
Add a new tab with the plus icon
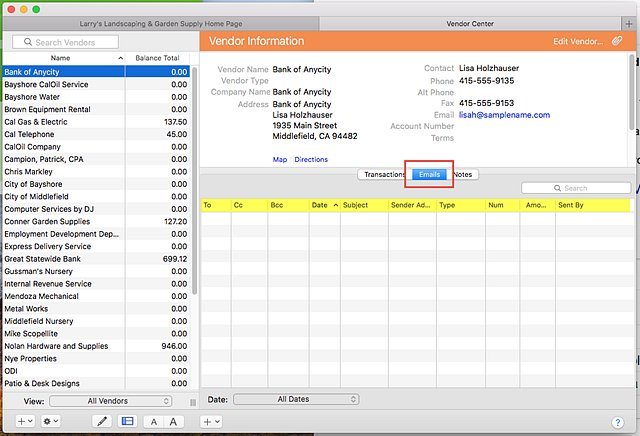point(629,24)
